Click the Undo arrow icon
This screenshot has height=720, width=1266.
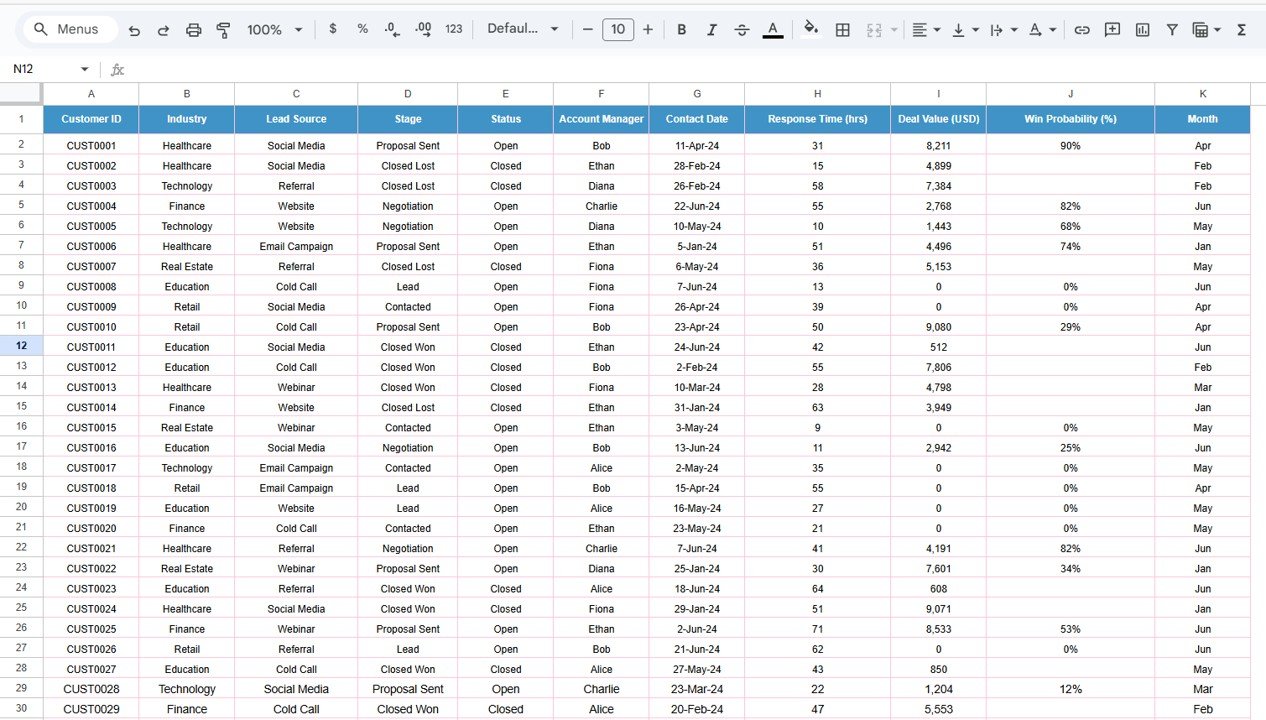tap(134, 30)
